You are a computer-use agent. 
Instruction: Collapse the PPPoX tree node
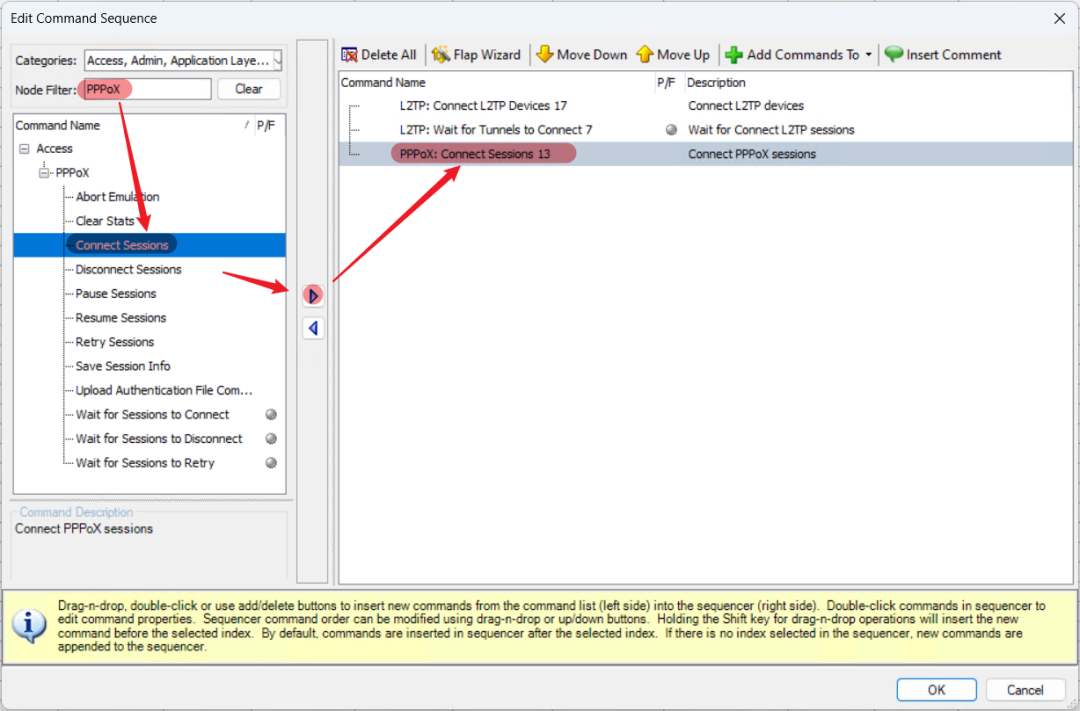point(45,173)
